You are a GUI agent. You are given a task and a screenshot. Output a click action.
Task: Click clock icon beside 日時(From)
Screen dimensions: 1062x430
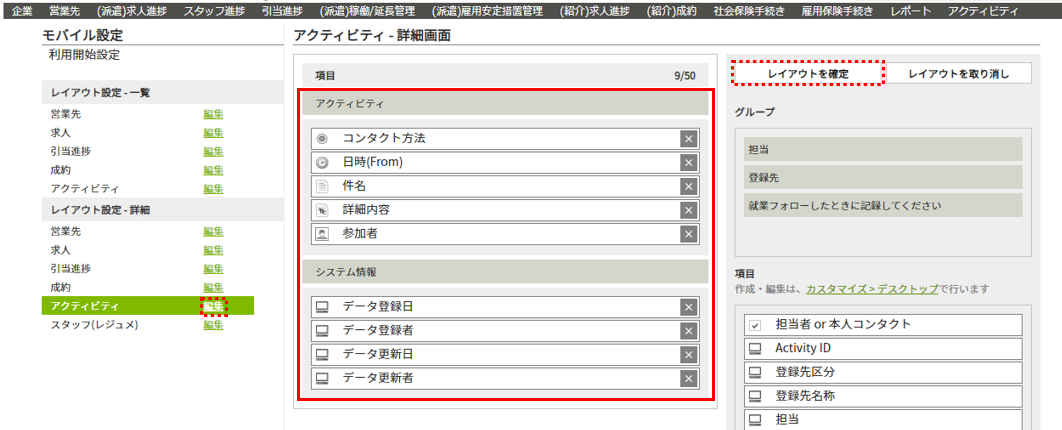[x=322, y=163]
